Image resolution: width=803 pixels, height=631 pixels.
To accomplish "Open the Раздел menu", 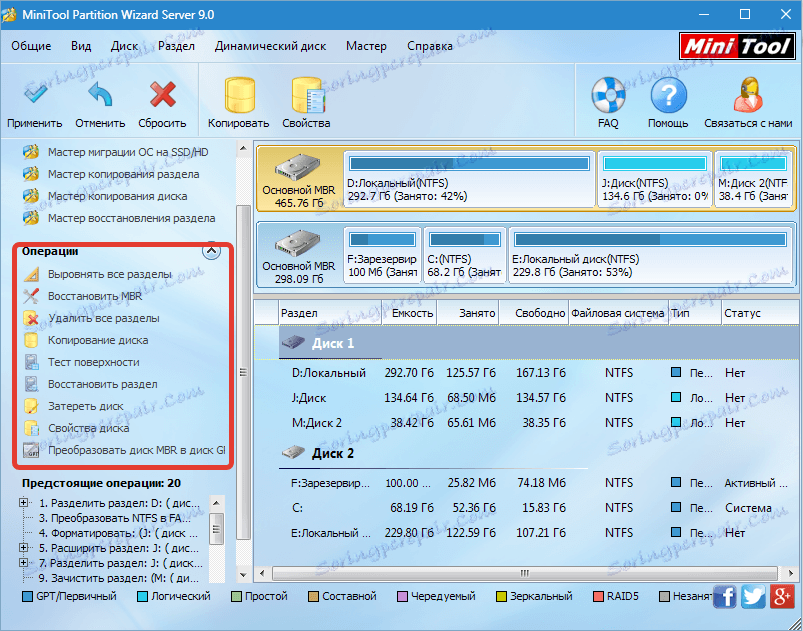I will tap(176, 46).
